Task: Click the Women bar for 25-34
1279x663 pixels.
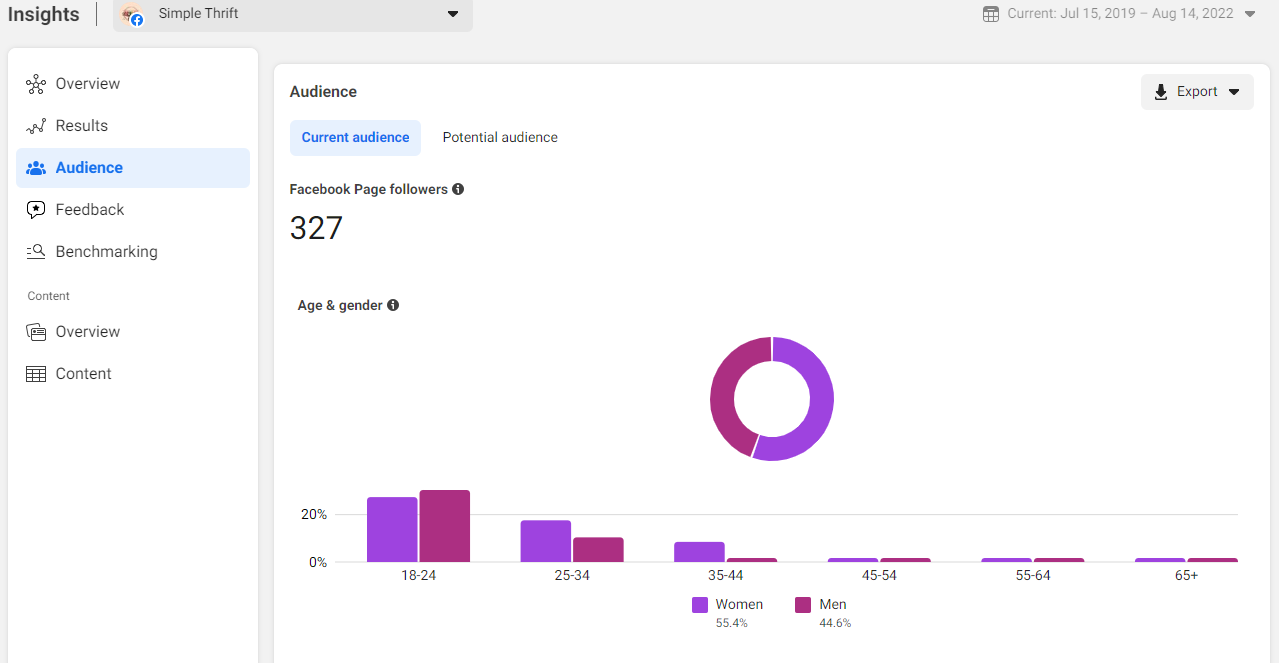Action: click(x=546, y=541)
